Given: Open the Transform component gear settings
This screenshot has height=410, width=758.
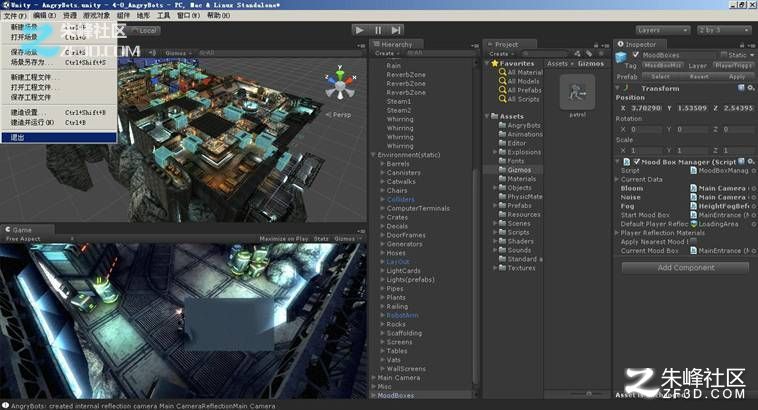Looking at the screenshot, I should coord(750,88).
